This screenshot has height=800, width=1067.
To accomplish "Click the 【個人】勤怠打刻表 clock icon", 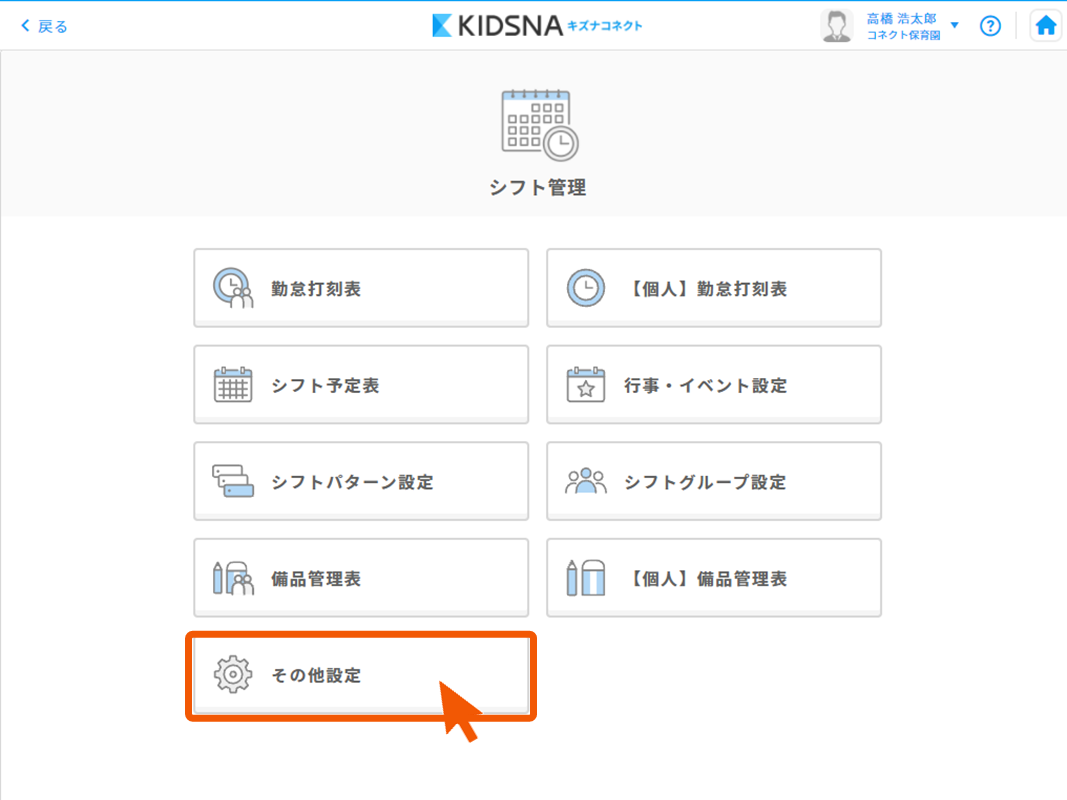I will 586,289.
